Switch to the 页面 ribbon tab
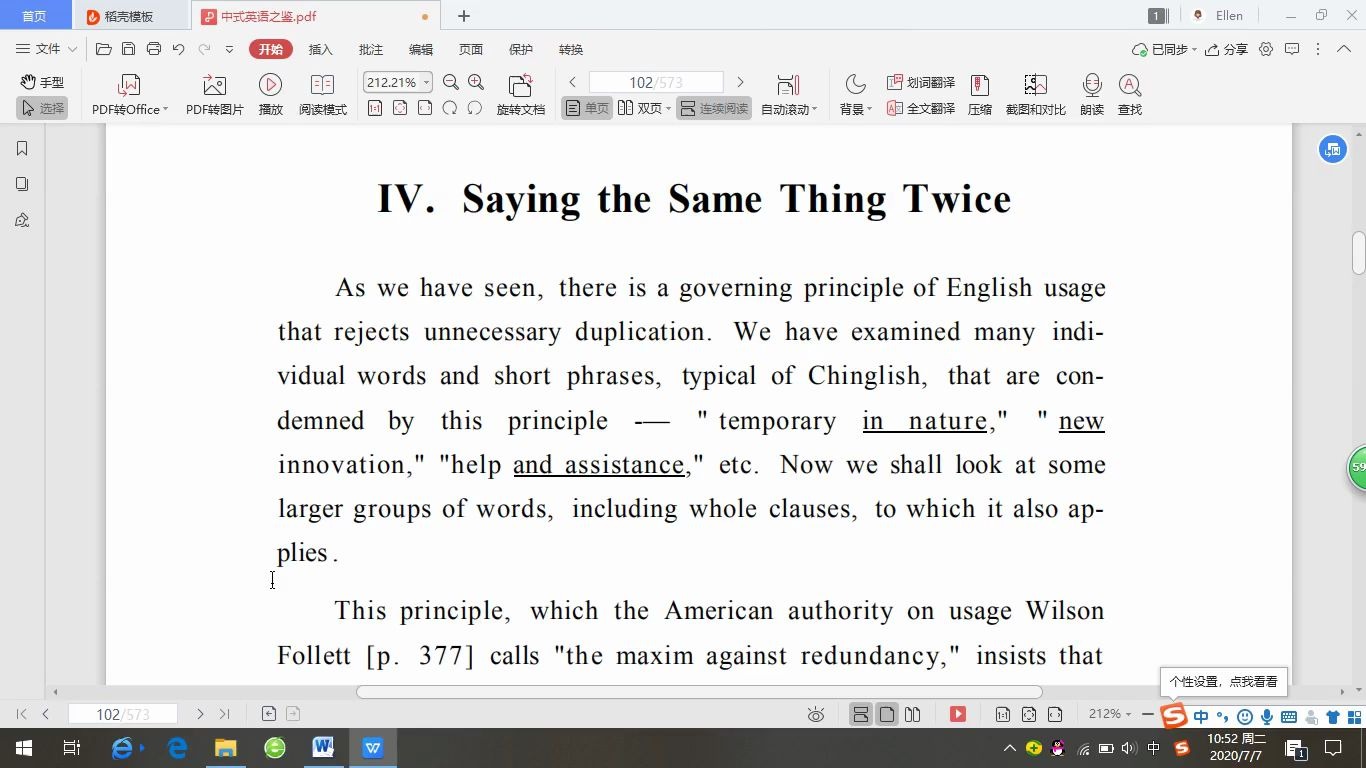 coord(470,49)
